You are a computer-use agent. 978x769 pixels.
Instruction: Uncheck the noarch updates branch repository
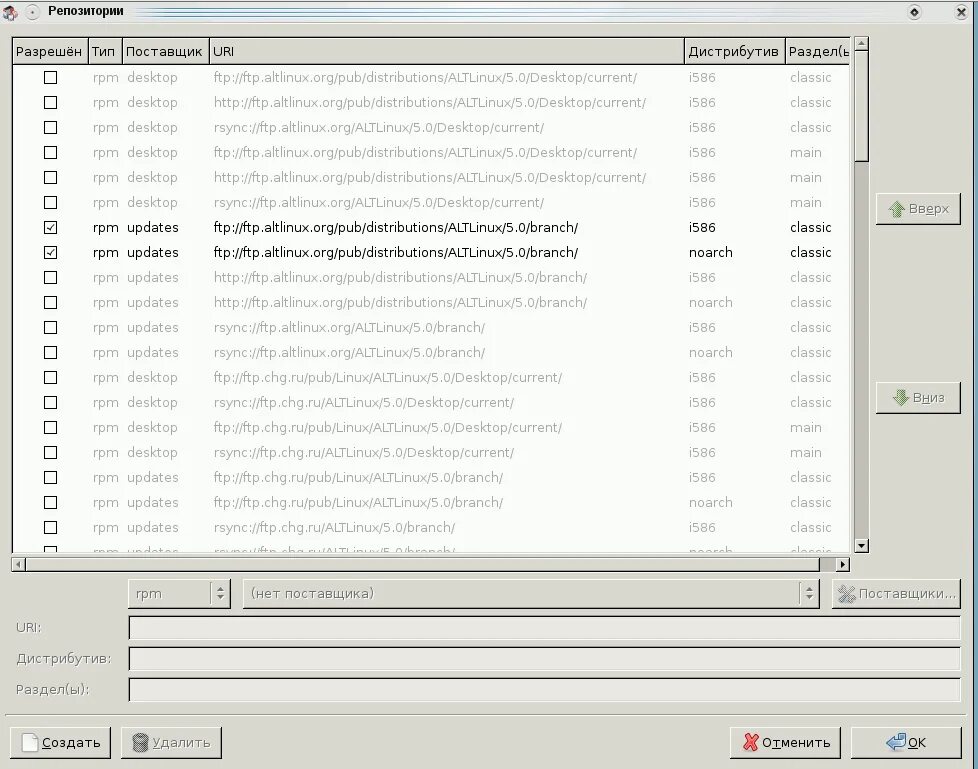click(50, 252)
